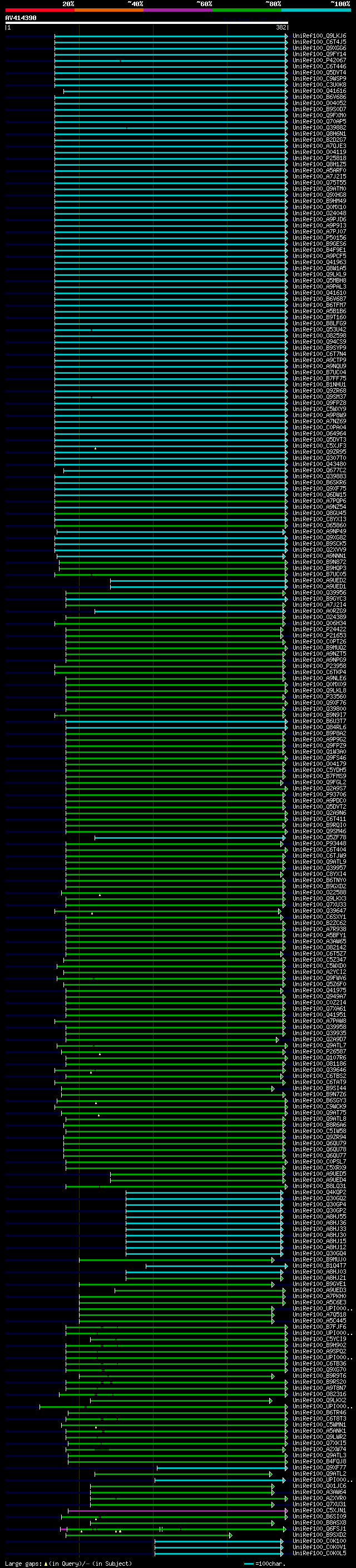Select the UniRef100_P50156 entry
Image resolution: width=356 pixels, height=1568 pixels.
(x=319, y=238)
